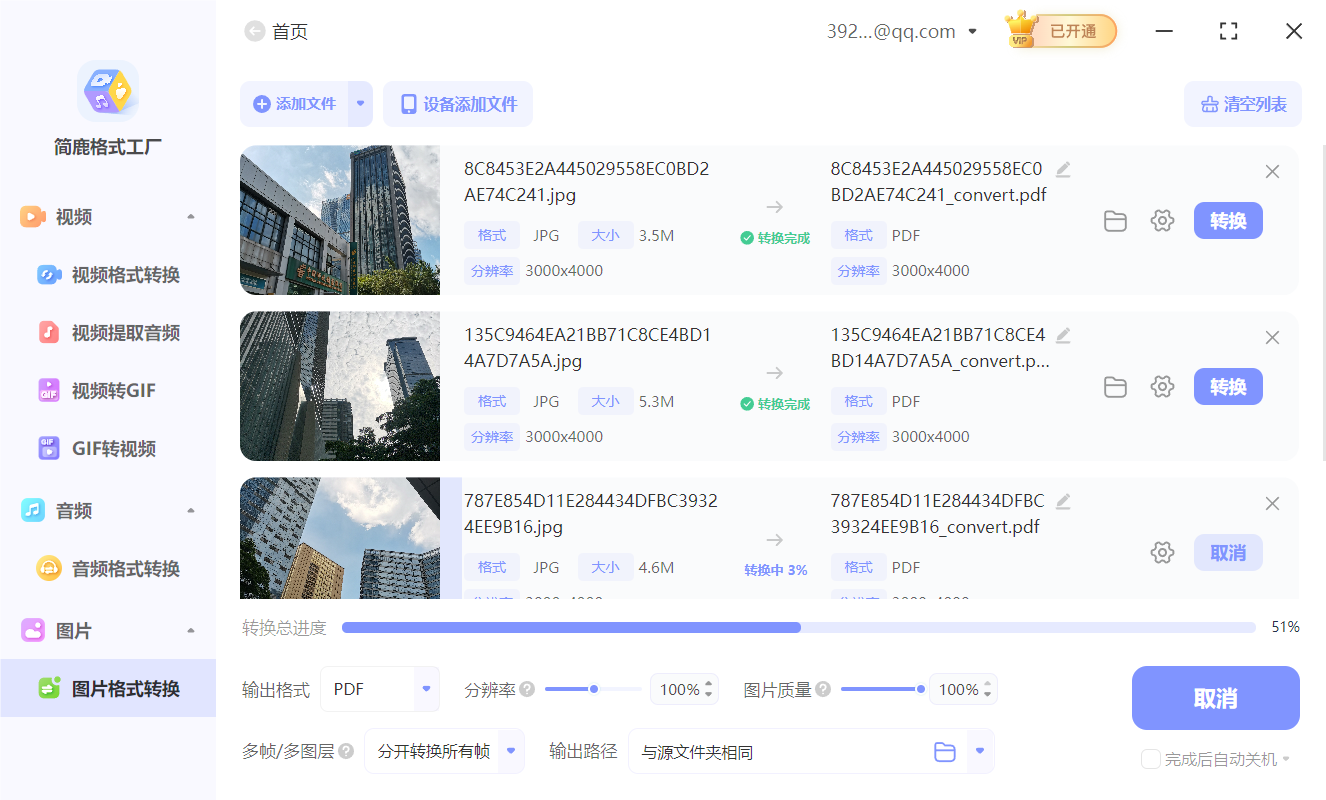Go back to 首页

click(x=254, y=31)
